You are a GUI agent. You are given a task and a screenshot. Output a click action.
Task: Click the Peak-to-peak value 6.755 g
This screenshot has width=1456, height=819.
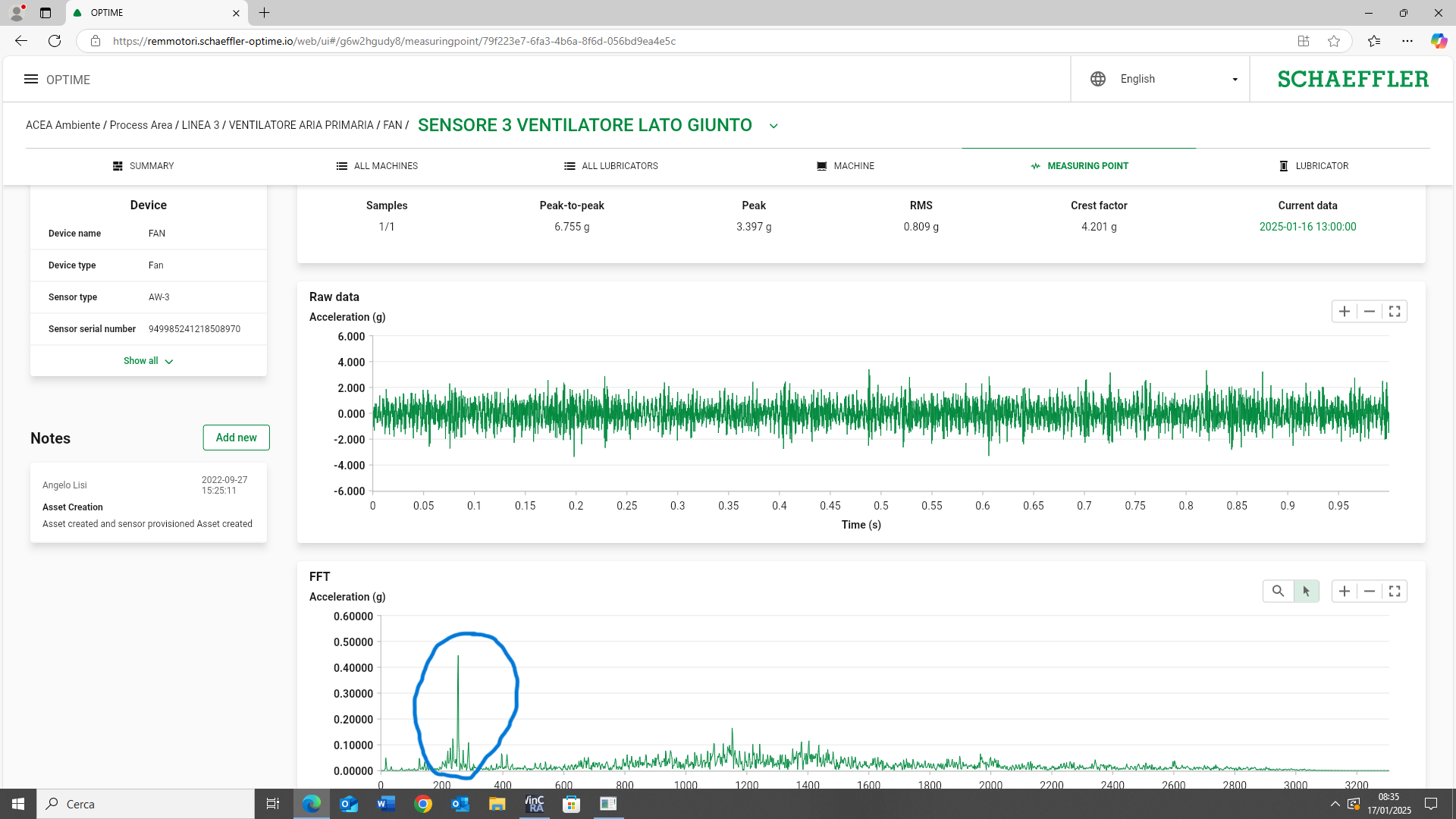click(x=572, y=227)
